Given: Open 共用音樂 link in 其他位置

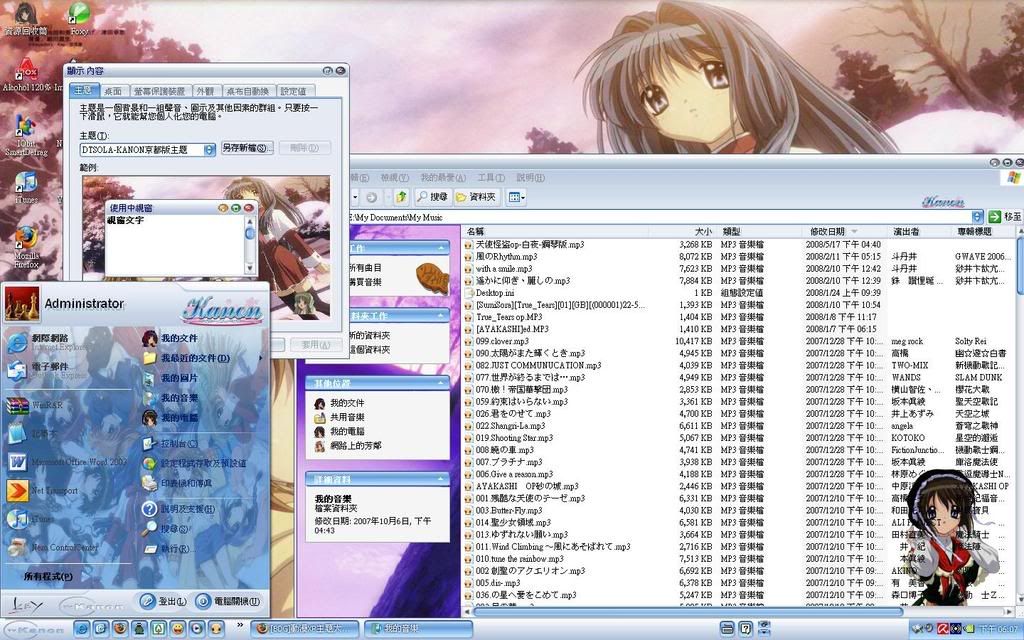Looking at the screenshot, I should (x=347, y=417).
